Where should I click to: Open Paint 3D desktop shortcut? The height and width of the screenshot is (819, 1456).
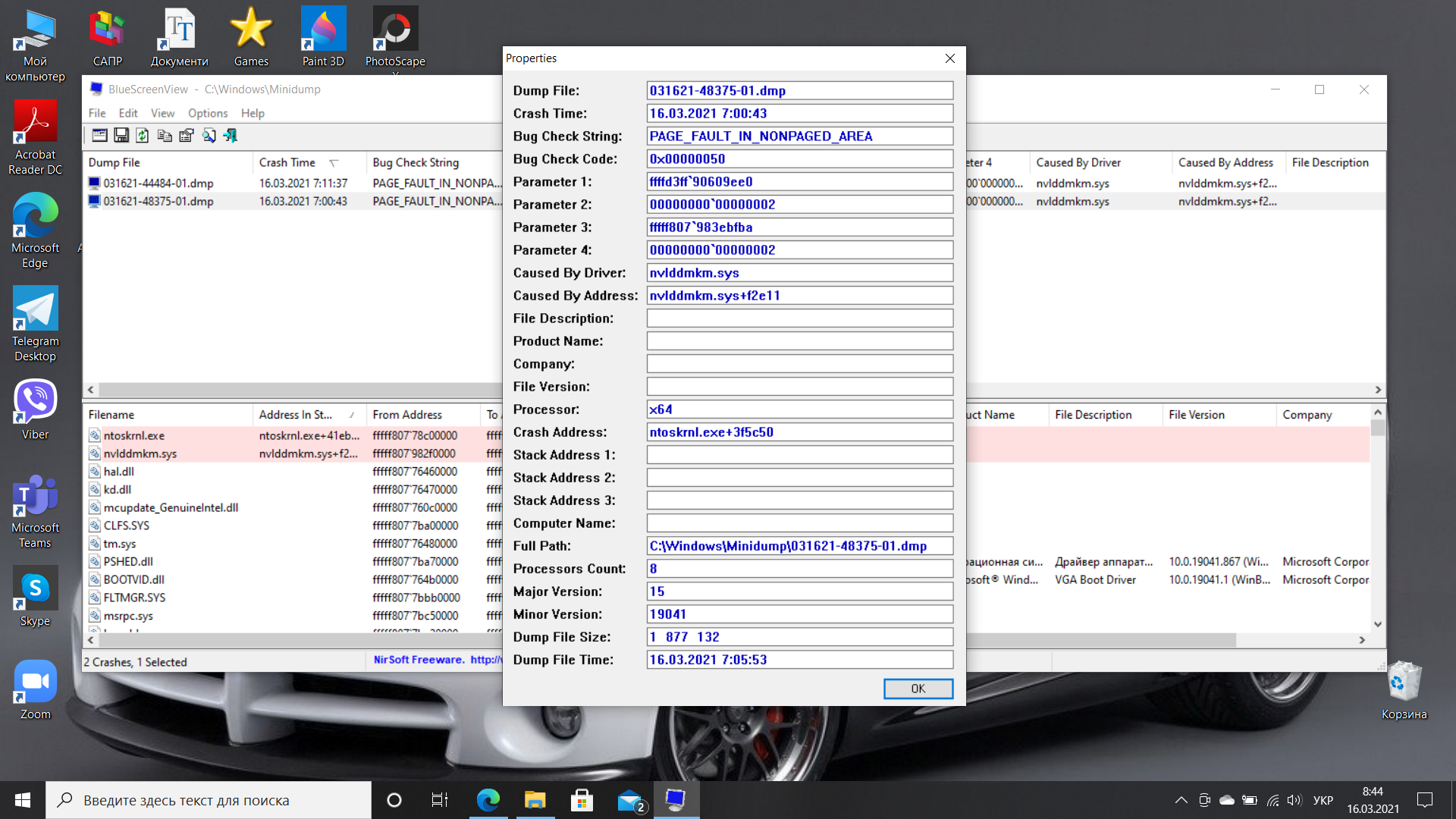click(323, 36)
